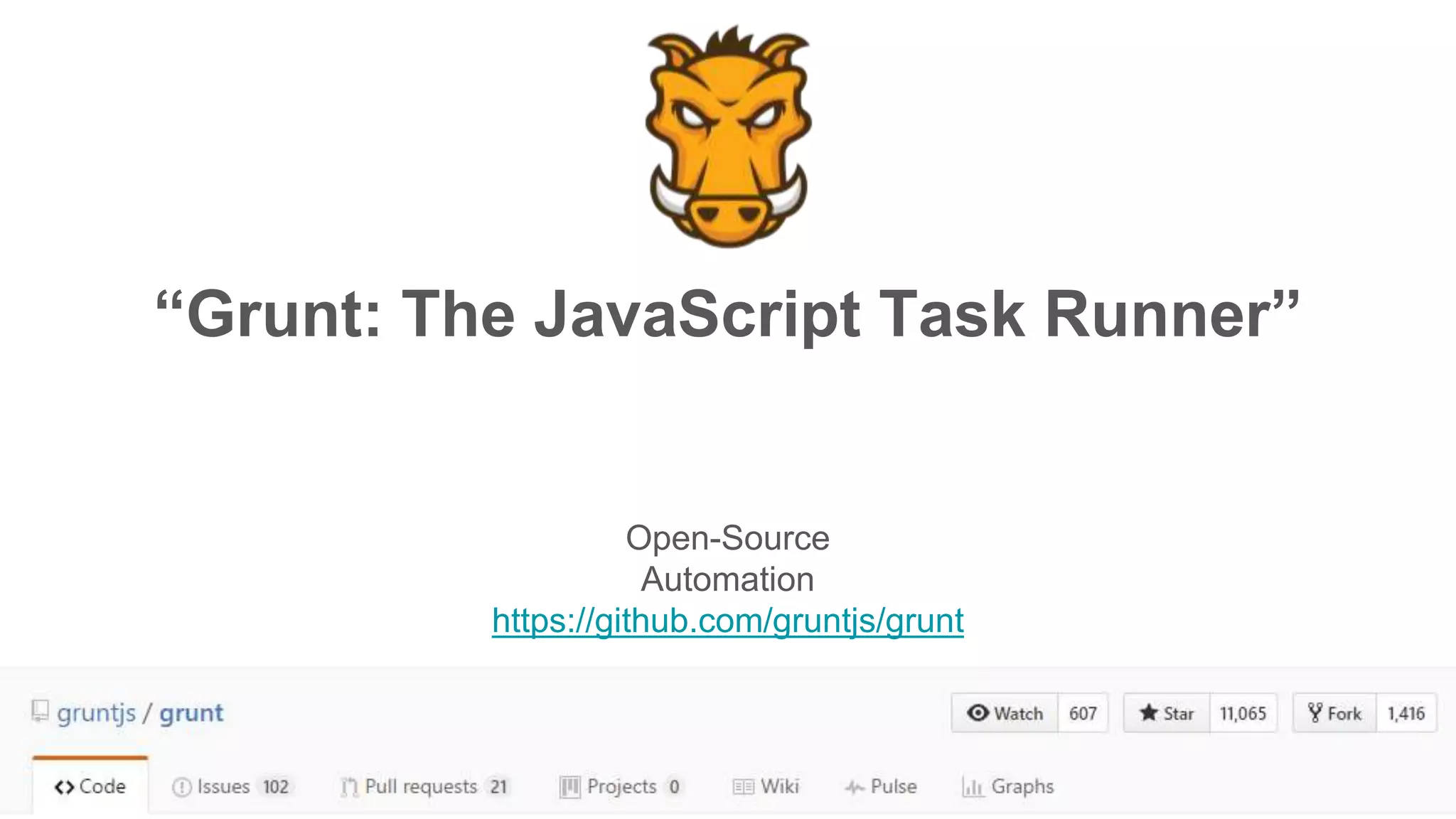The height and width of the screenshot is (819, 1456).
Task: Open the Issues tab
Action: click(x=232, y=786)
